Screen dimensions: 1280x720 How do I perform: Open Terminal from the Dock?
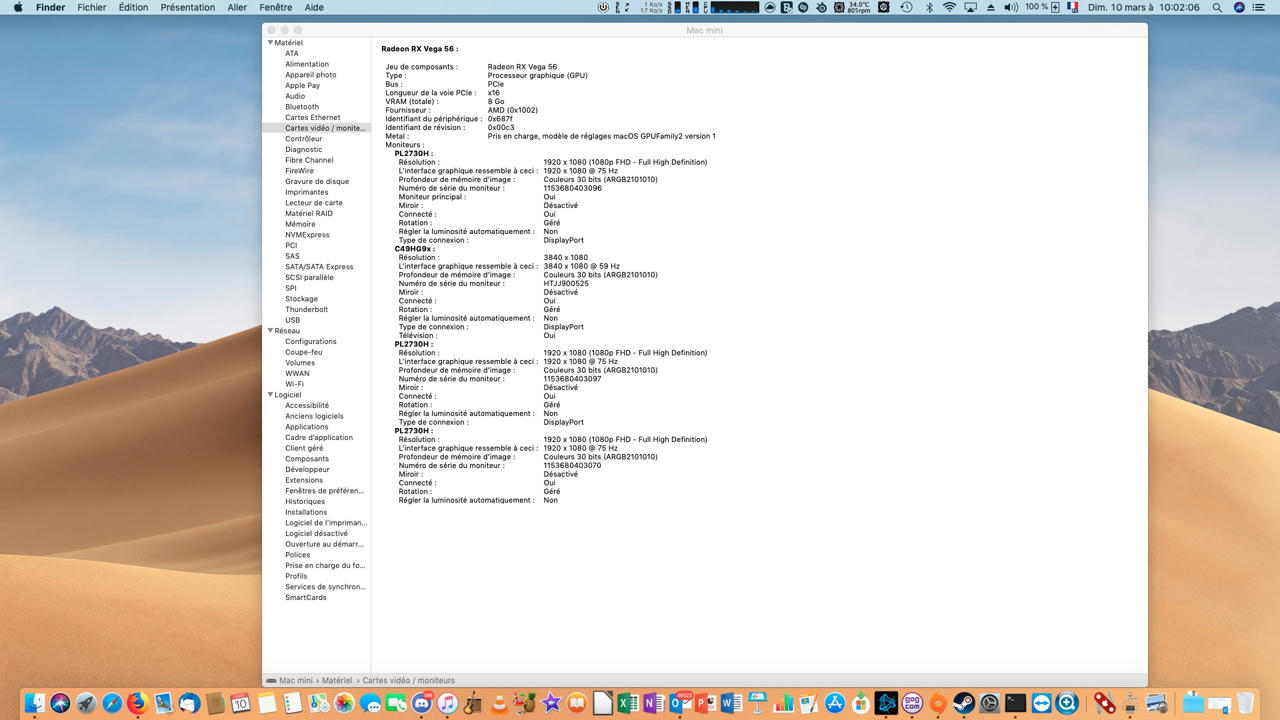(x=1015, y=703)
